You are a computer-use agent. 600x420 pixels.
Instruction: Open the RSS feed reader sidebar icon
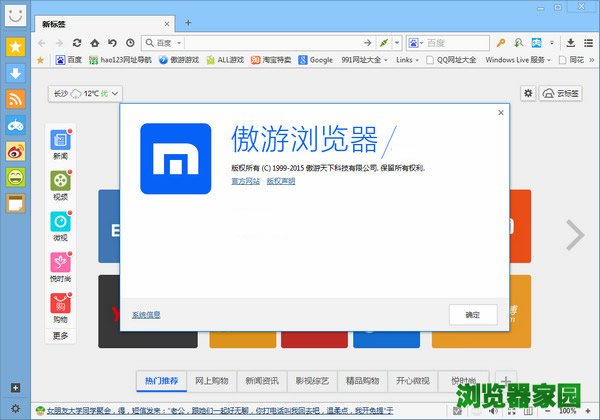tap(15, 98)
